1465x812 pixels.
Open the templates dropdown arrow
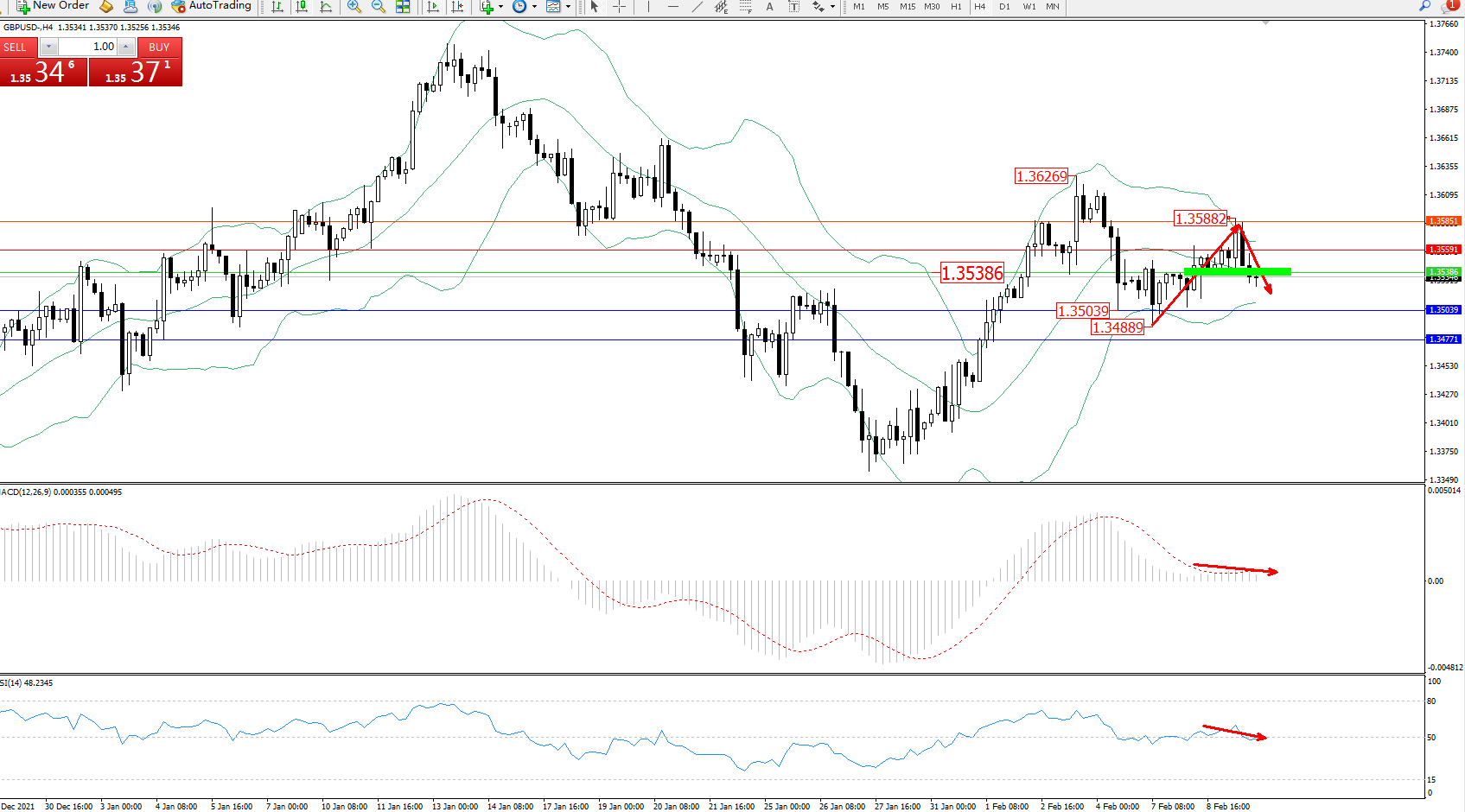point(568,7)
